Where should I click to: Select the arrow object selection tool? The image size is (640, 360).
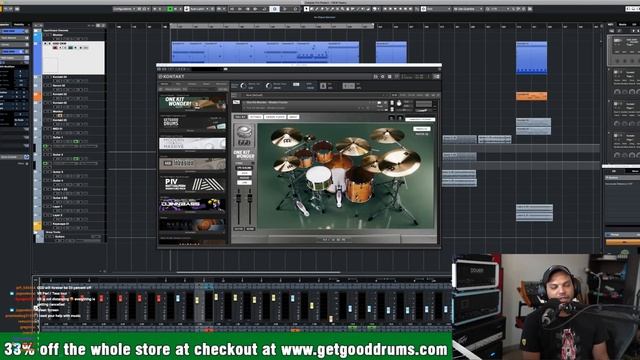click(307, 9)
